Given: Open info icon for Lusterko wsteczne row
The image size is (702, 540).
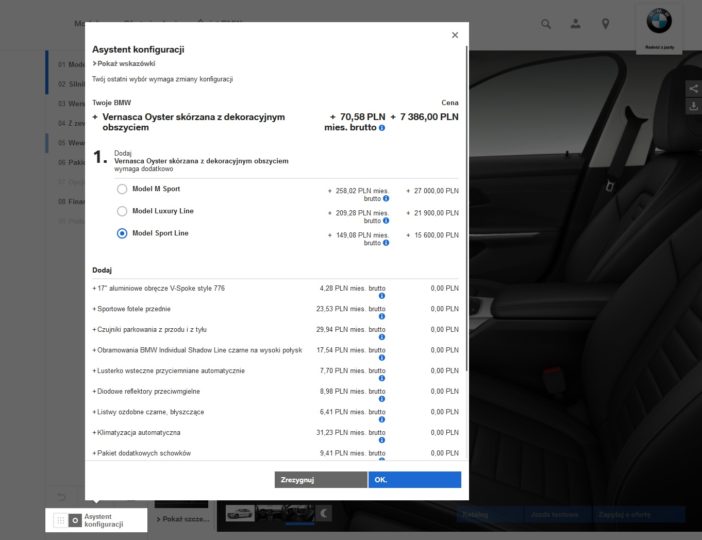Looking at the screenshot, I should (382, 378).
